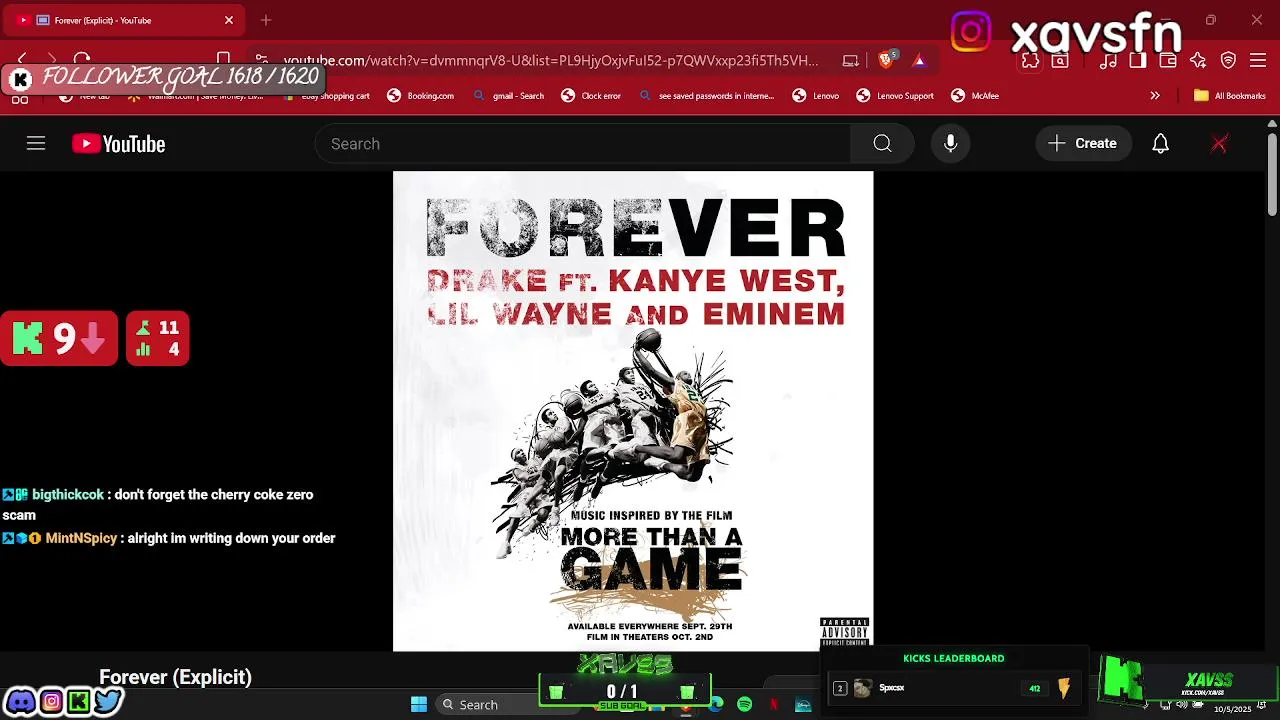
Task: Open the gmail - Search bookmark
Action: click(508, 96)
